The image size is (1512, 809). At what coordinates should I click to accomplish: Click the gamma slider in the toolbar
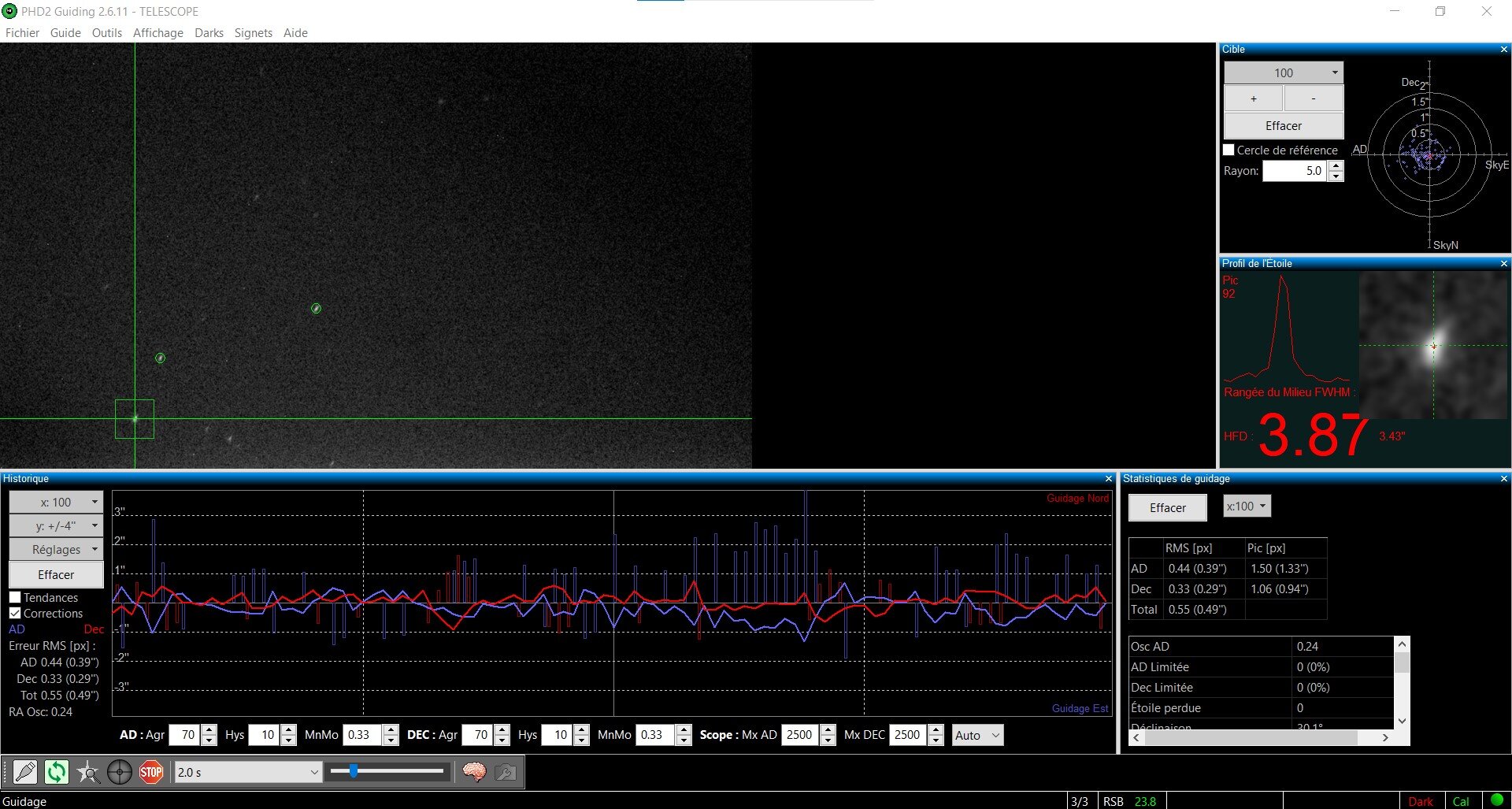tap(387, 771)
